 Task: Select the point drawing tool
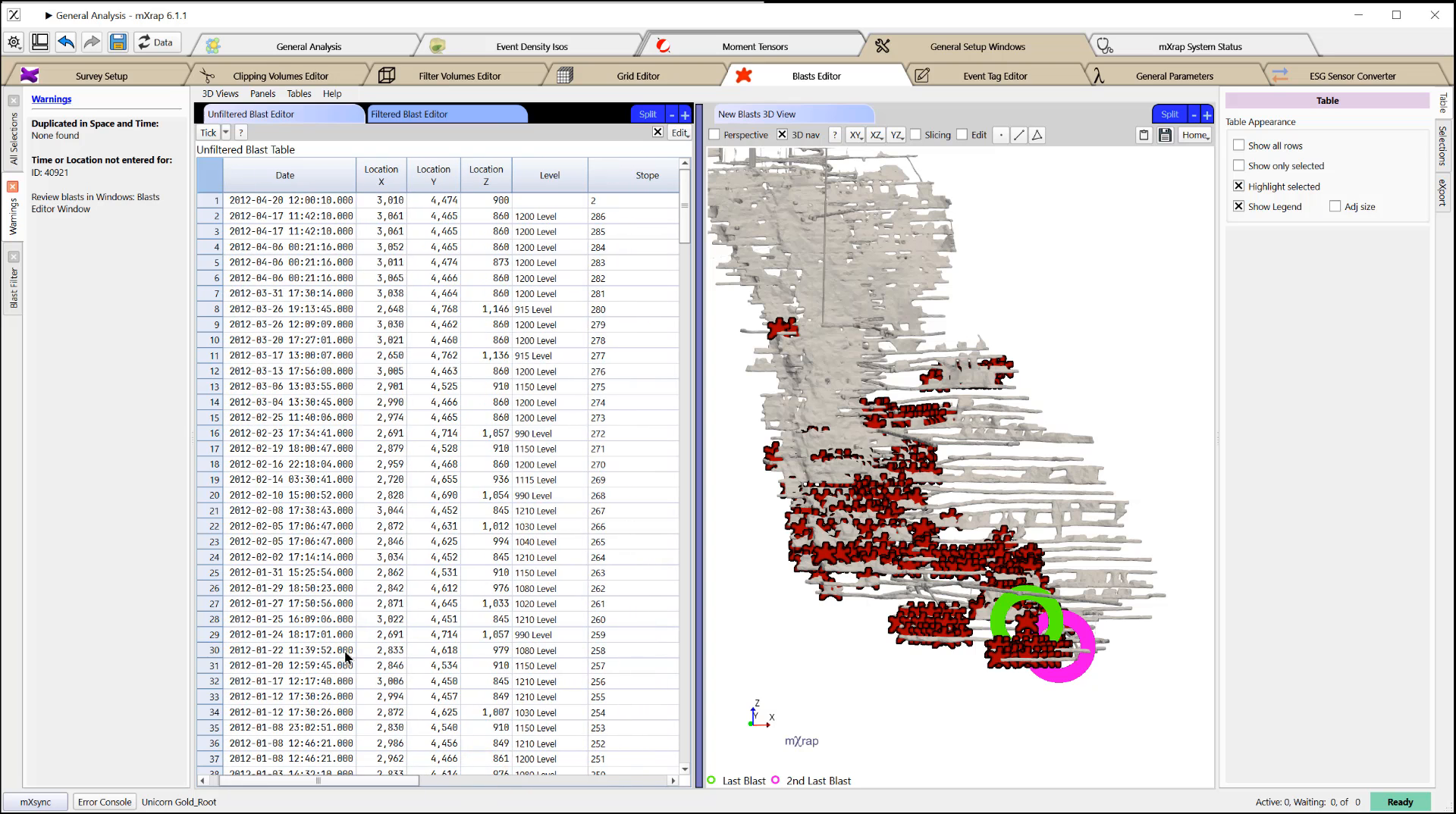[x=1001, y=135]
